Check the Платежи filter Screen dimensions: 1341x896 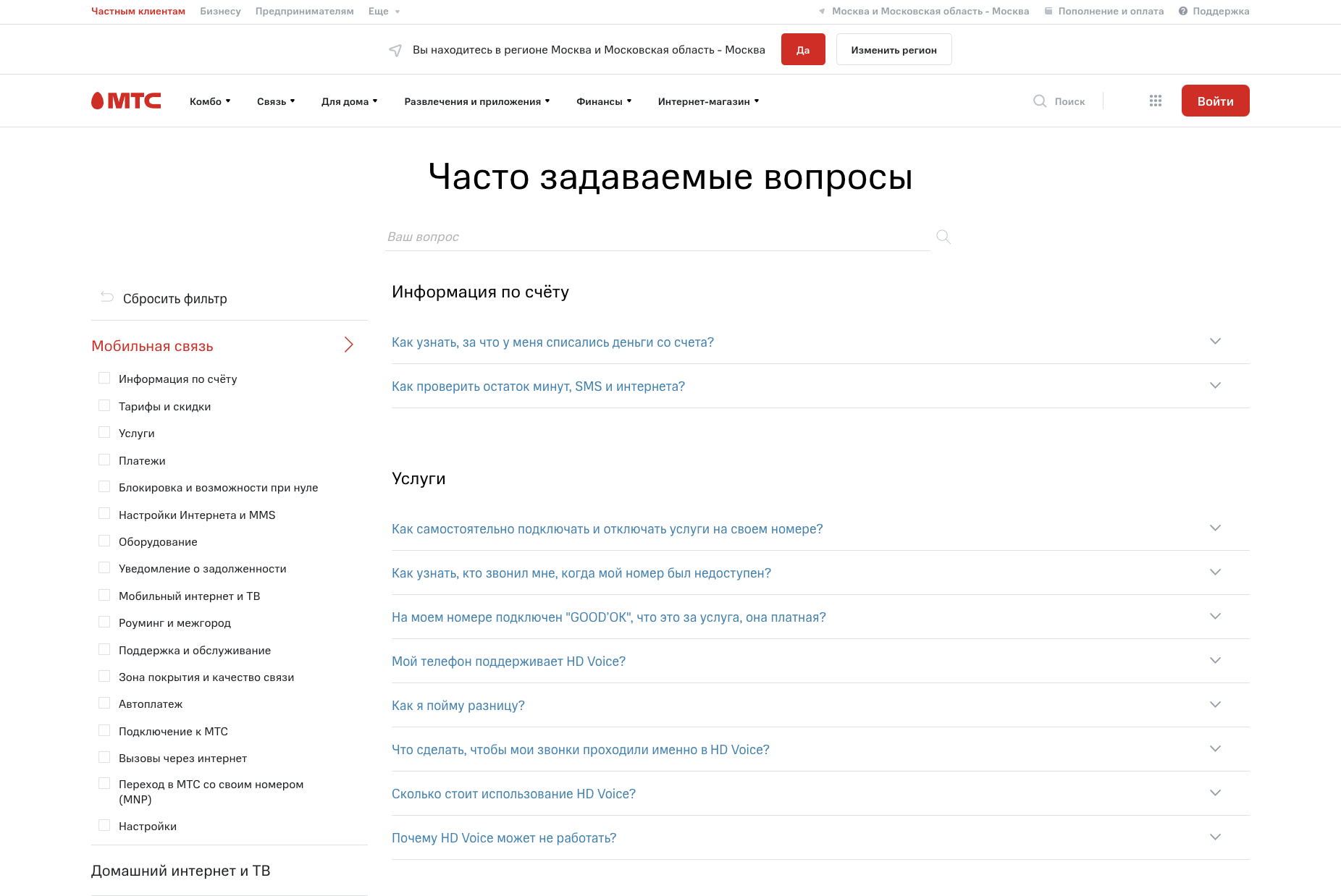coord(104,460)
